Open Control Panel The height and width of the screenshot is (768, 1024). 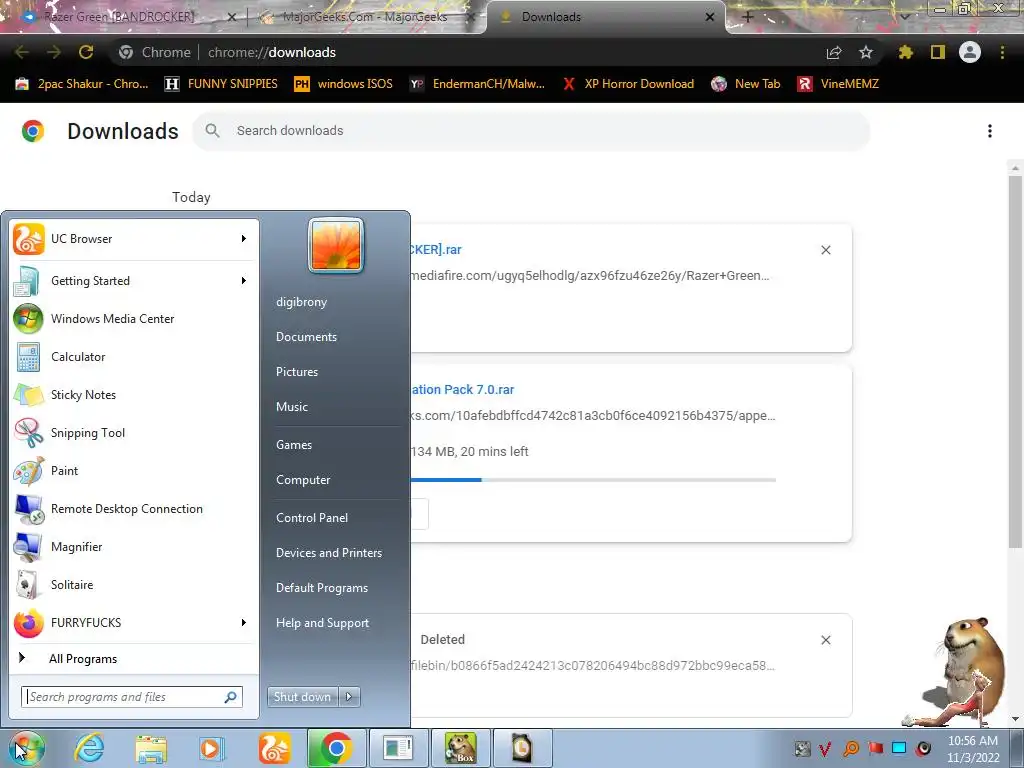(x=312, y=518)
